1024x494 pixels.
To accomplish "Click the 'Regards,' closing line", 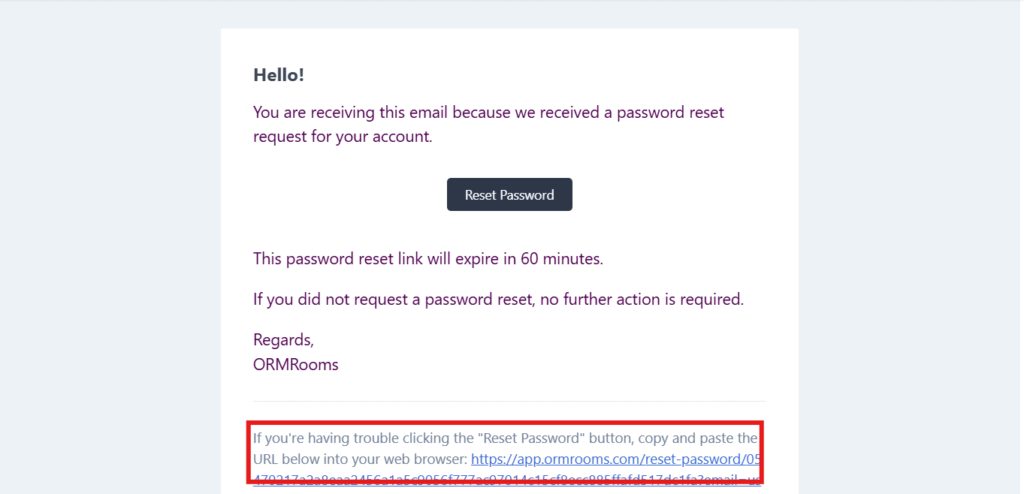I will click(283, 340).
